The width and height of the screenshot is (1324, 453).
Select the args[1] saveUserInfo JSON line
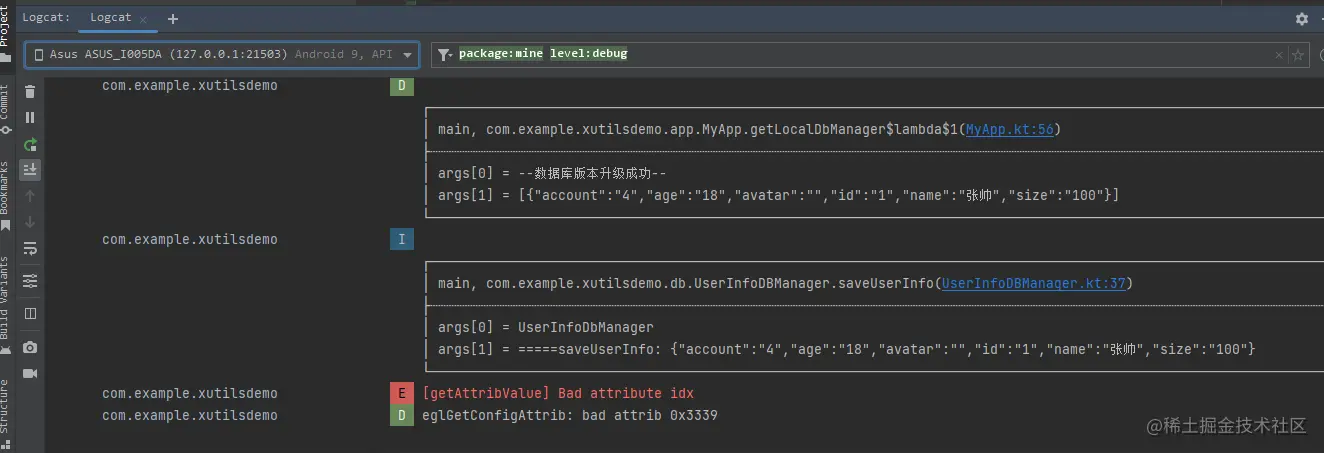click(846, 349)
